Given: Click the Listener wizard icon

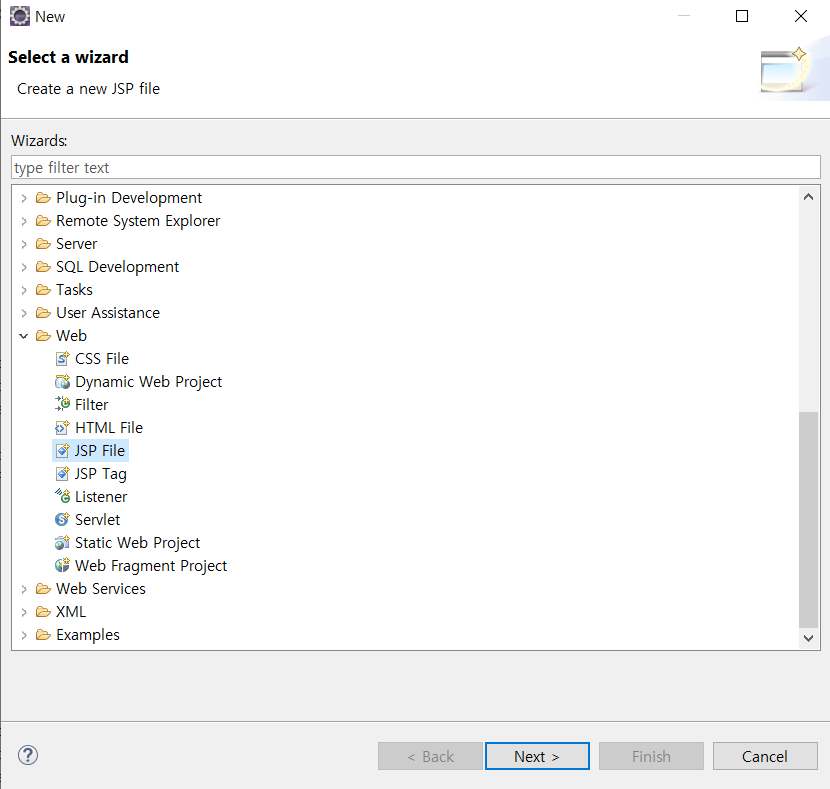Looking at the screenshot, I should [x=62, y=496].
